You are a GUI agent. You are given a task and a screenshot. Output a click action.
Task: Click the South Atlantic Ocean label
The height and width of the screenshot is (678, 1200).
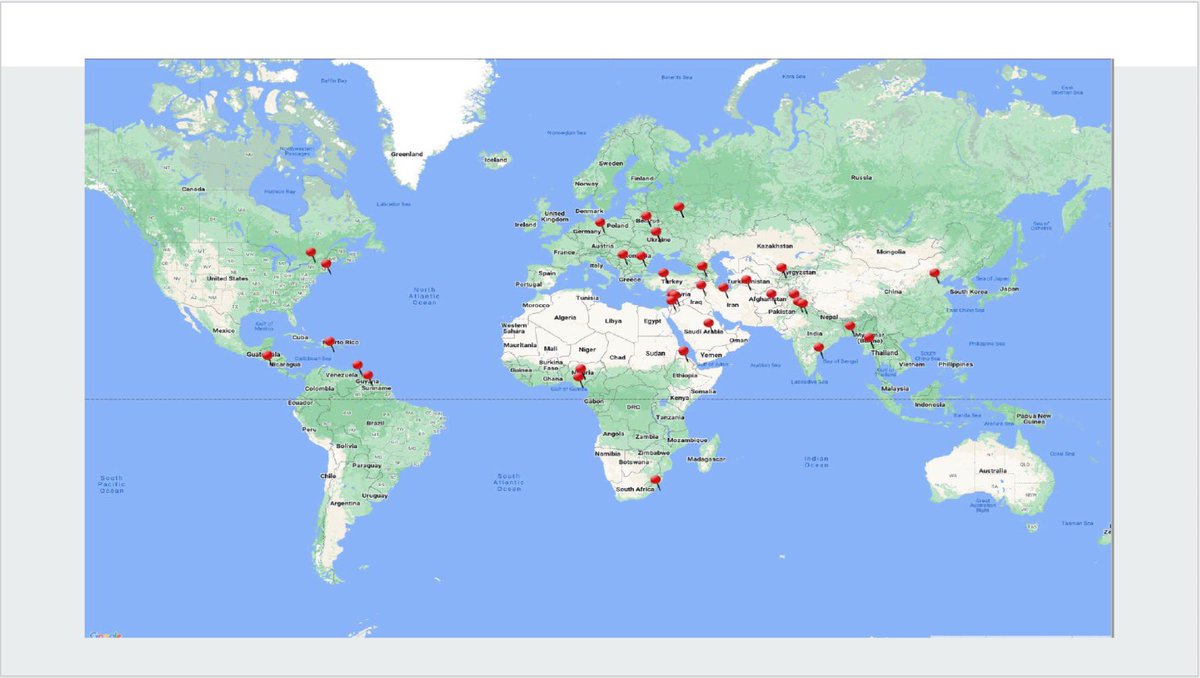coord(509,482)
